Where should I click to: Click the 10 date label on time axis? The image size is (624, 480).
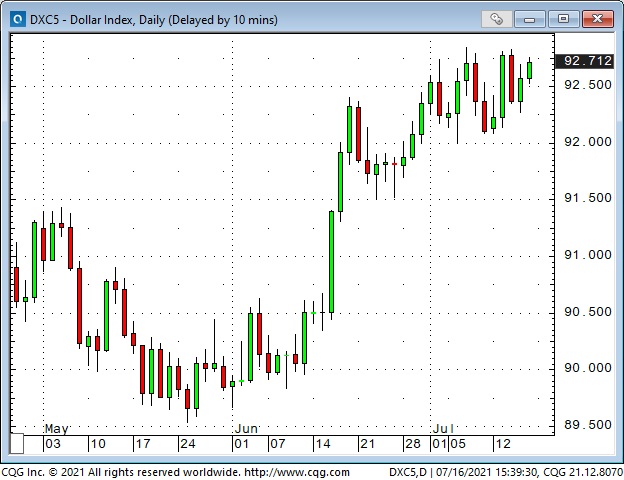(x=98, y=444)
